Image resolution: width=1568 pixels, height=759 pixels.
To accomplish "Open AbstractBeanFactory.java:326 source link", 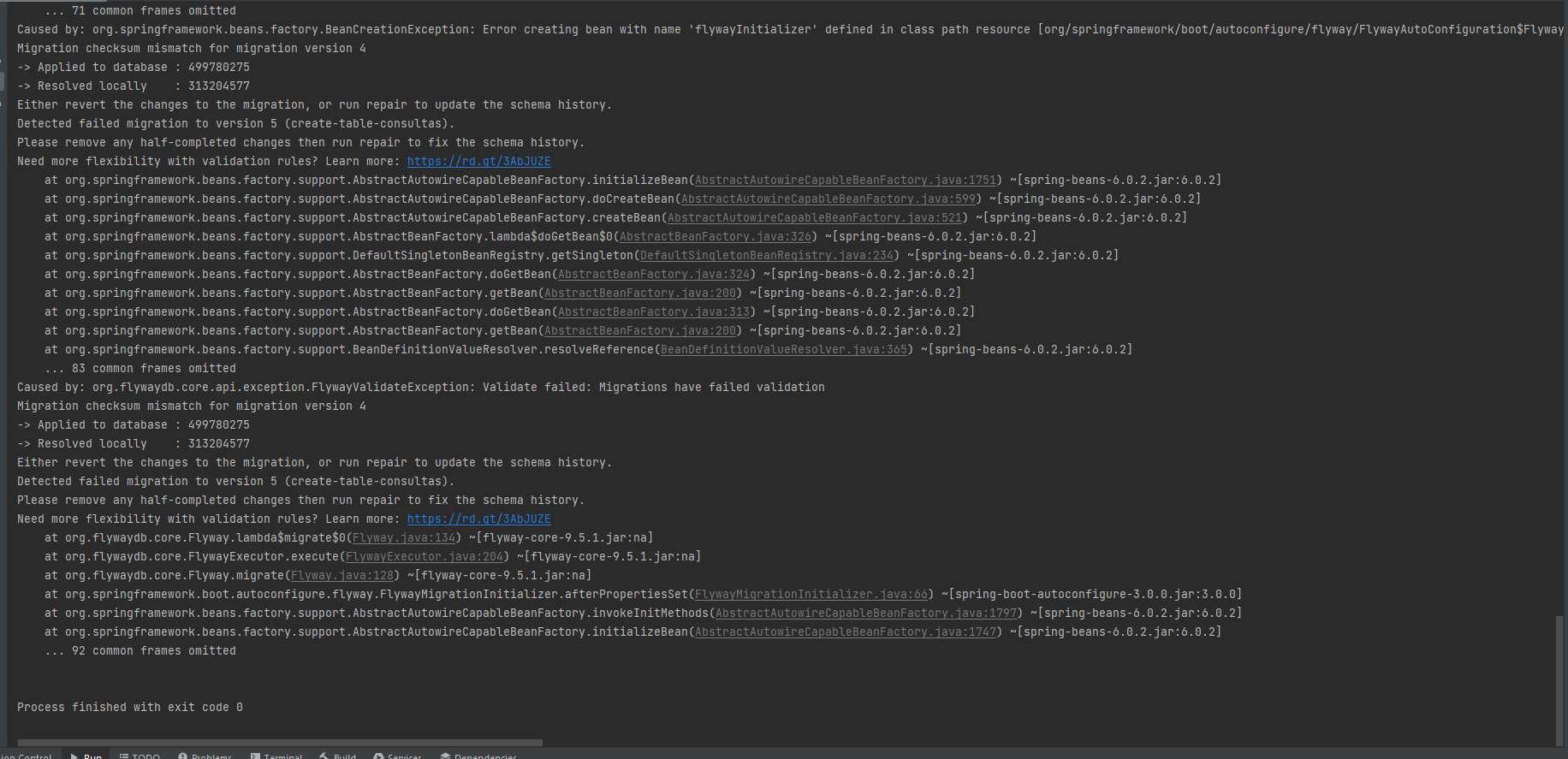I will (716, 236).
